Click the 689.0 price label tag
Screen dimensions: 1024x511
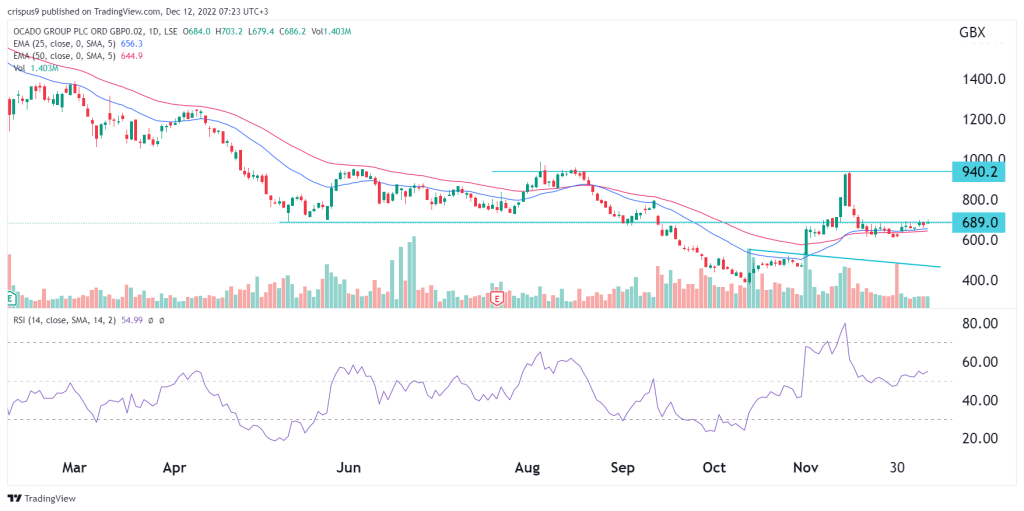coord(978,222)
